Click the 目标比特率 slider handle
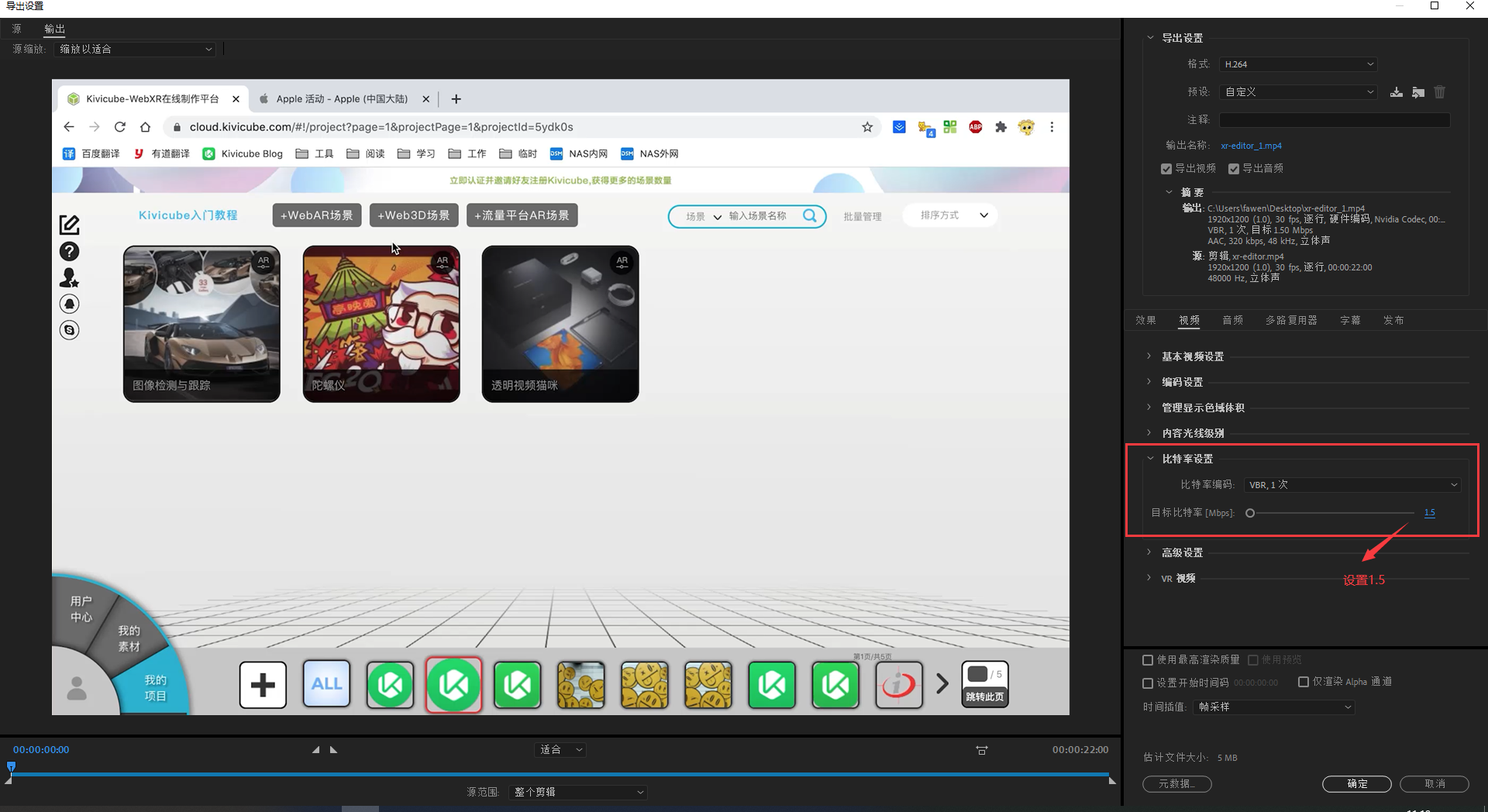1488x812 pixels. point(1250,513)
